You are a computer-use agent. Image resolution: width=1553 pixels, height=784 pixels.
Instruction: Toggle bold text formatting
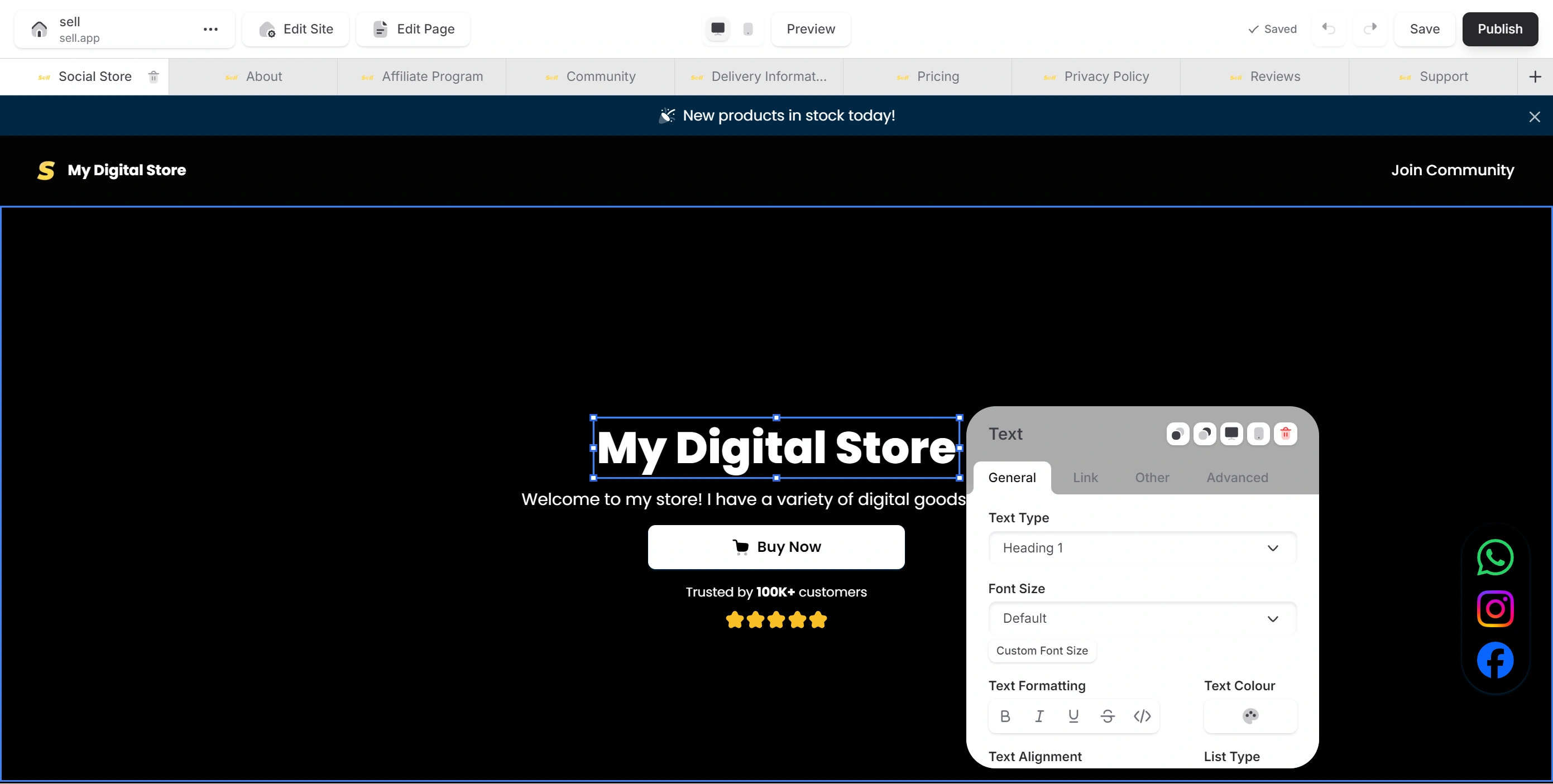tap(1004, 716)
